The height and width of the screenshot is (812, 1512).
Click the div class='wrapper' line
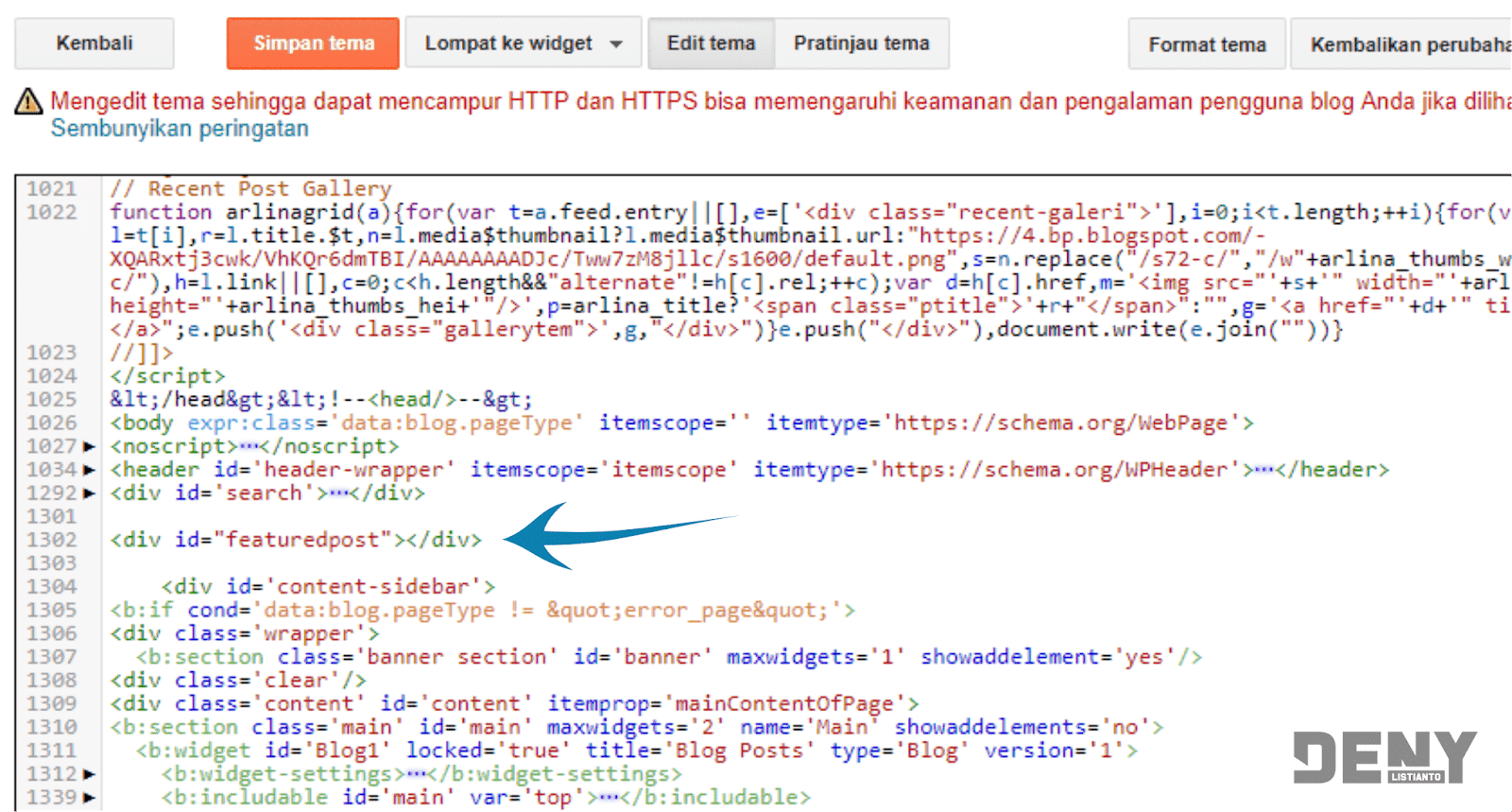pos(245,633)
